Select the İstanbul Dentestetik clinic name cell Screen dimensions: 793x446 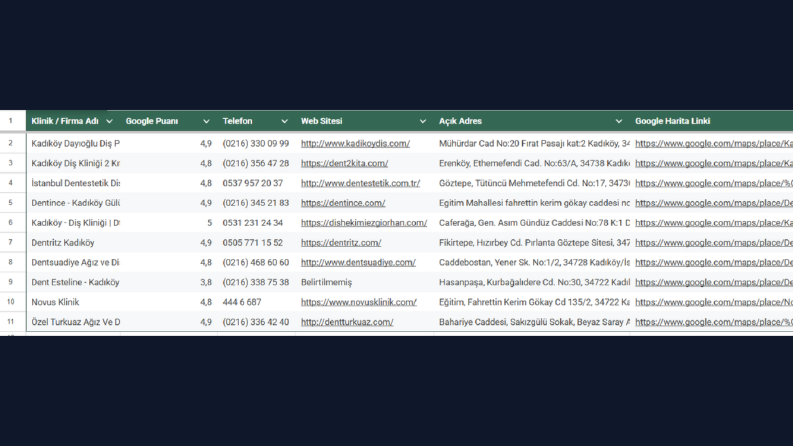(x=74, y=183)
